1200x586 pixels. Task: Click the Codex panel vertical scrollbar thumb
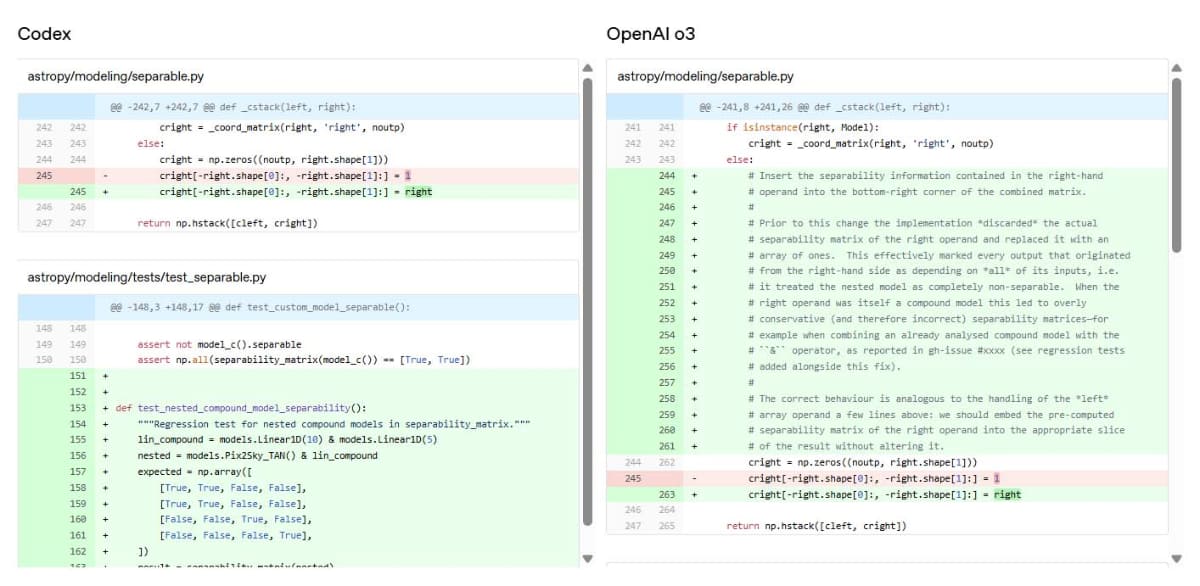click(x=588, y=301)
